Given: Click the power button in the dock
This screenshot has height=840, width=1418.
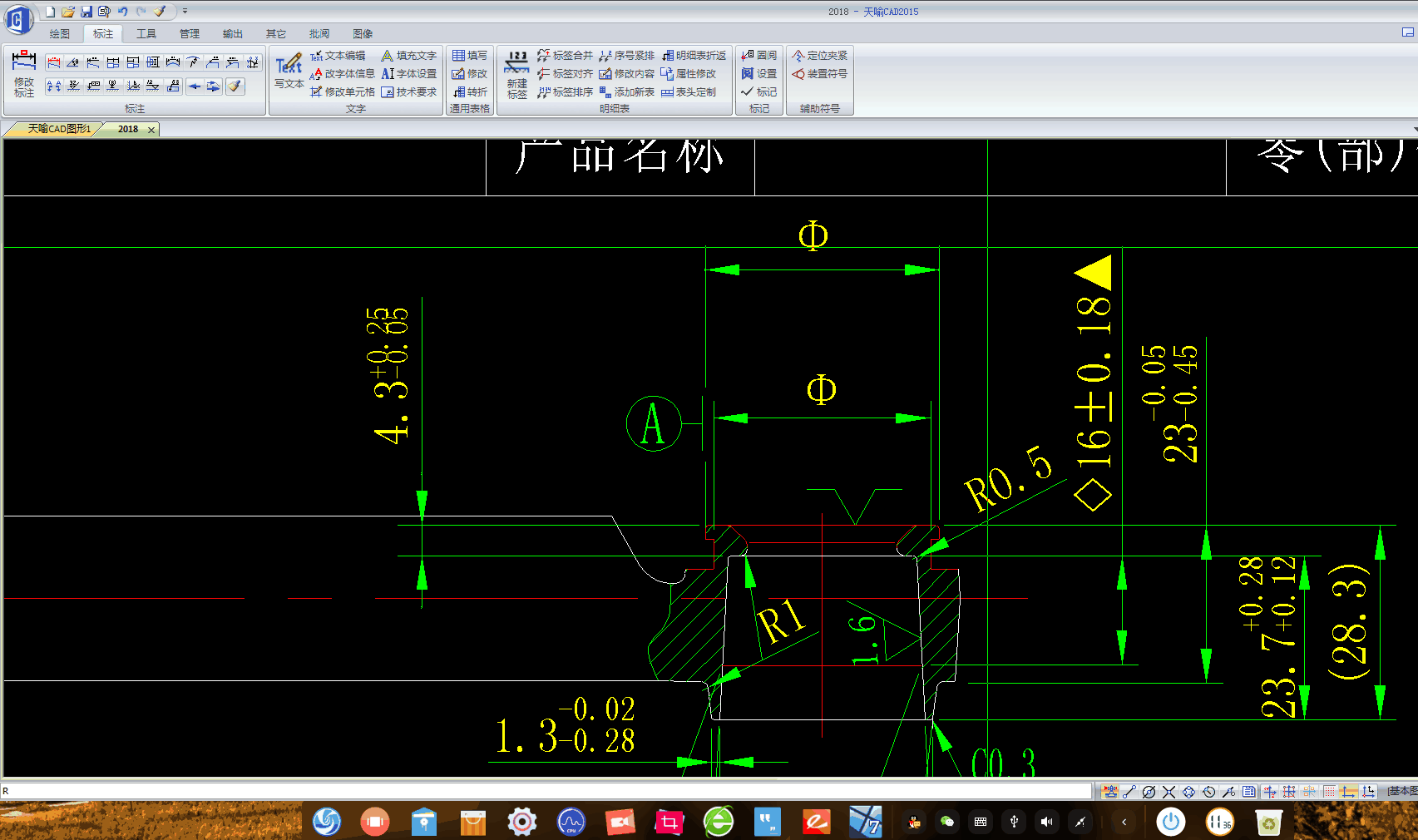Looking at the screenshot, I should (1171, 823).
